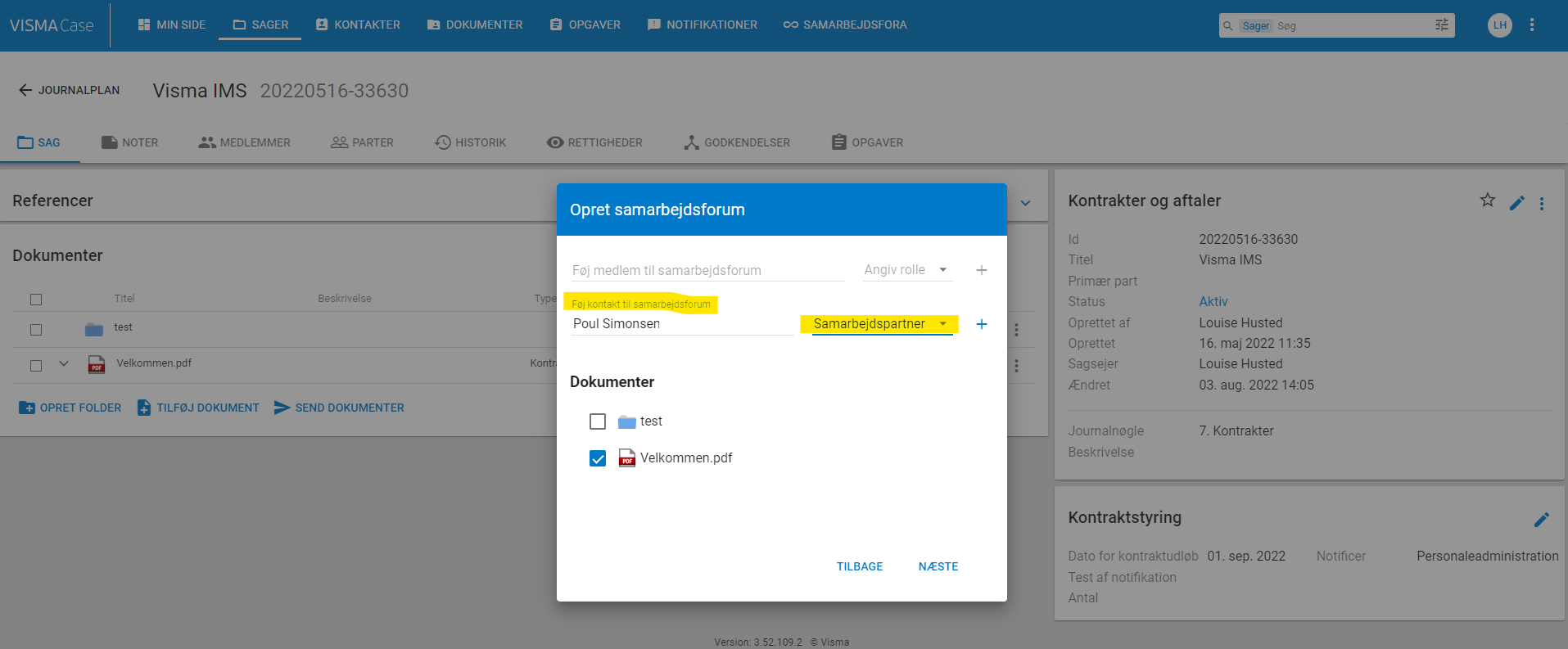Click Send Dokumenter button
1568x649 pixels.
[339, 408]
